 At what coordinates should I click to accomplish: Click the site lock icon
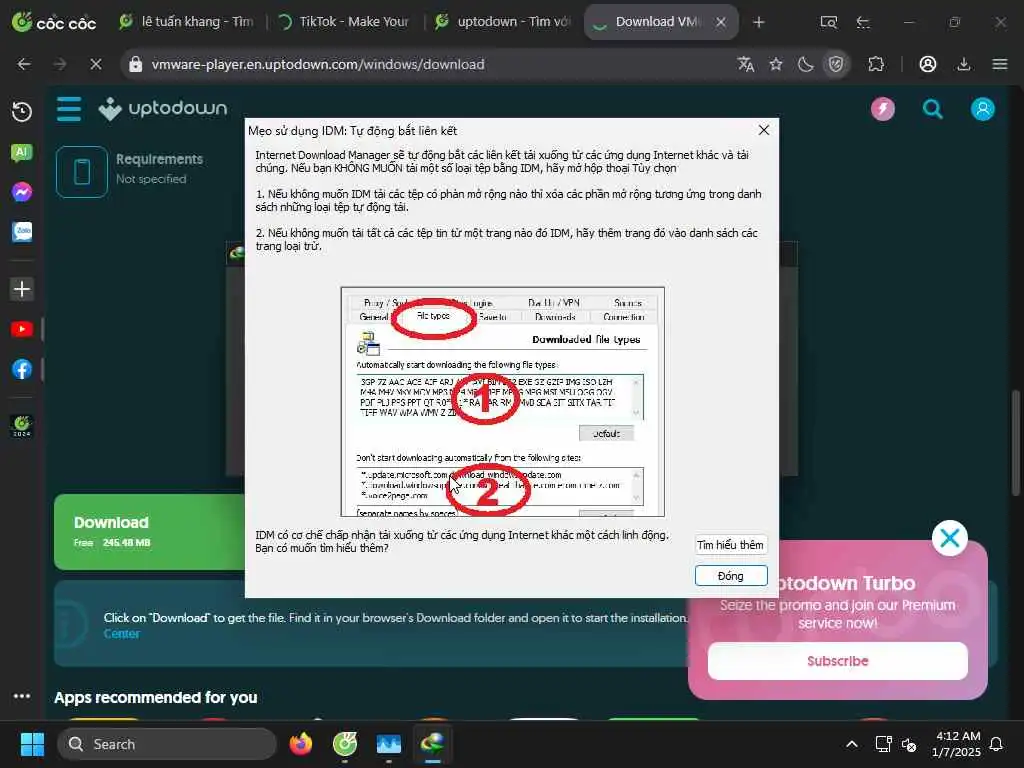click(x=135, y=64)
